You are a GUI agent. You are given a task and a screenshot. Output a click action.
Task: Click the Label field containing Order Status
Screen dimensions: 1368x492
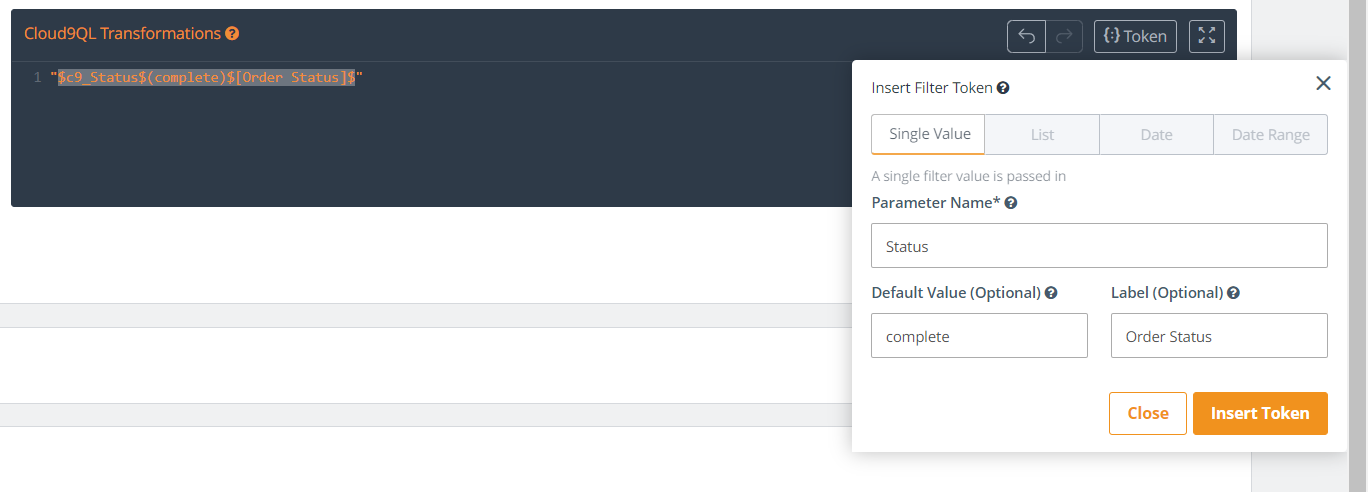[x=1219, y=336]
